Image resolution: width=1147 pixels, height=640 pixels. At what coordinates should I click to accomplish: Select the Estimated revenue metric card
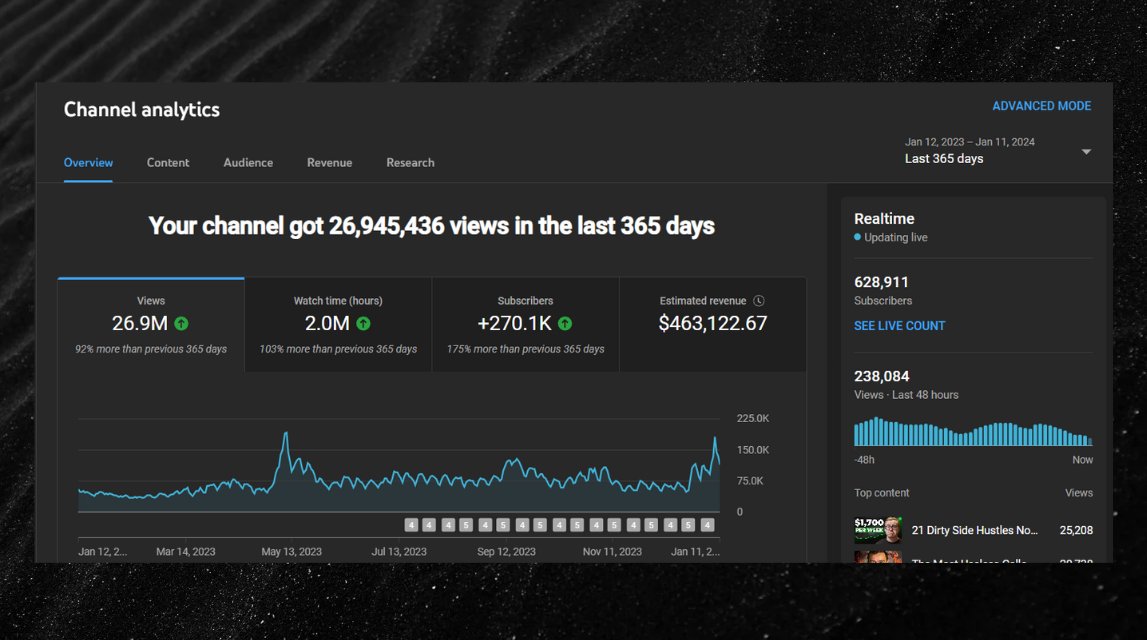[x=712, y=325]
